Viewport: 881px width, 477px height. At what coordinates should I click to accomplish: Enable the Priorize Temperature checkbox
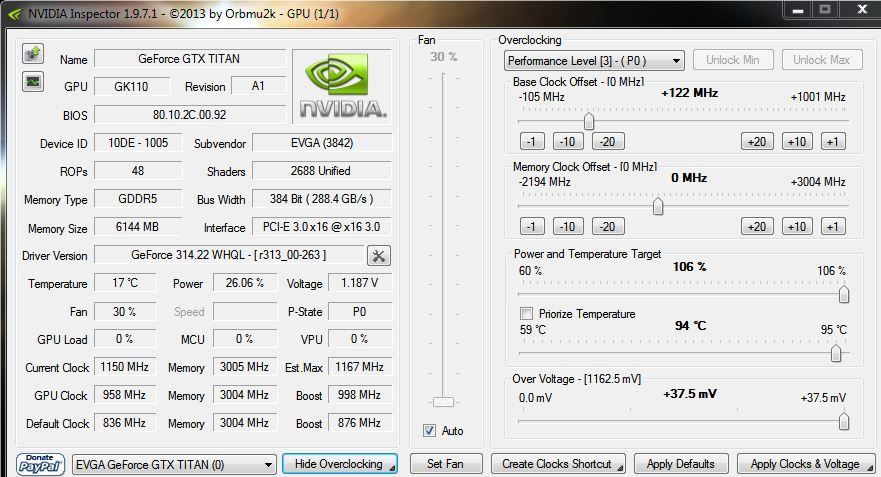tap(526, 314)
